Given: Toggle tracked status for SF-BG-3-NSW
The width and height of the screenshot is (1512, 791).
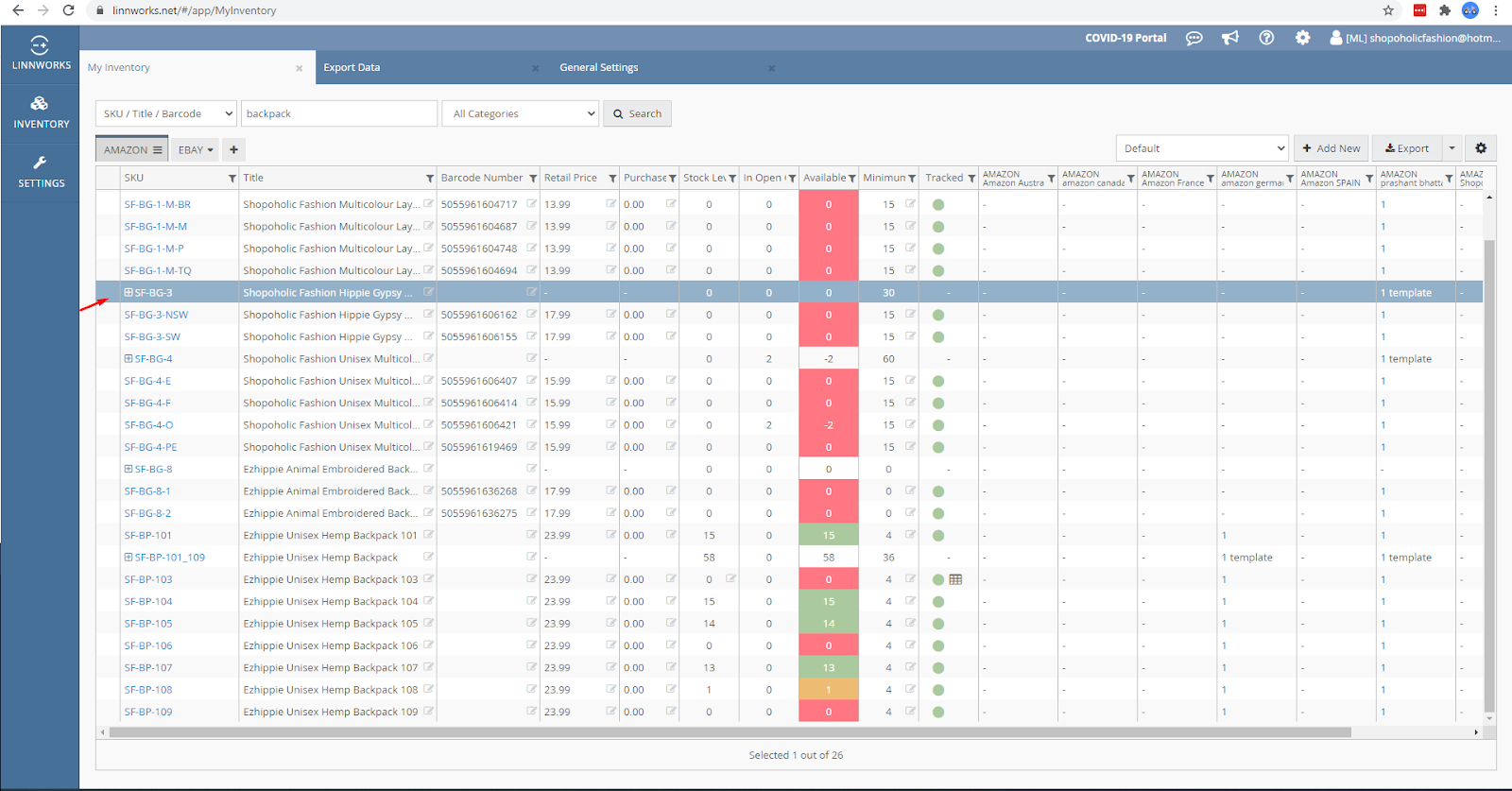Looking at the screenshot, I should (x=938, y=315).
